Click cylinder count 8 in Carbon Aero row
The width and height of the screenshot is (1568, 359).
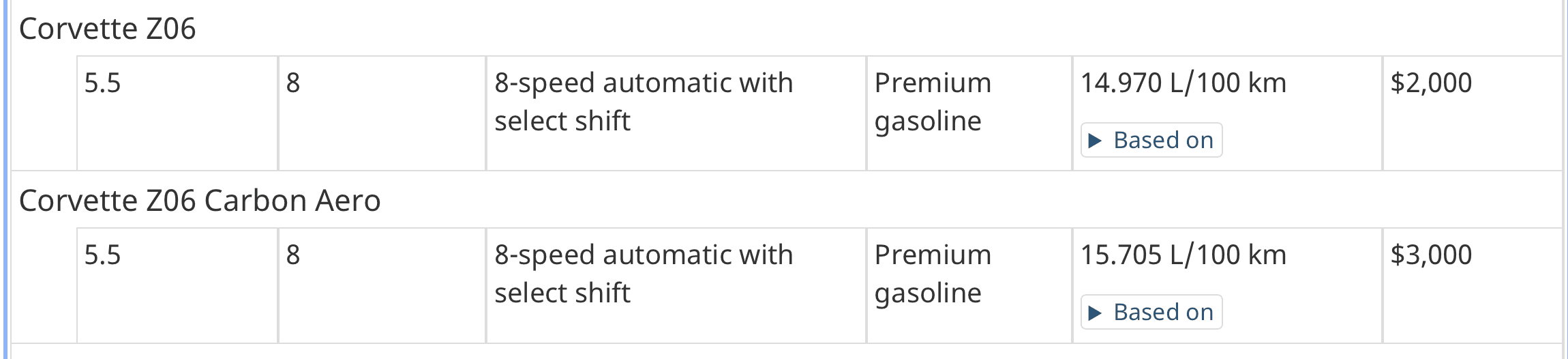(x=293, y=255)
